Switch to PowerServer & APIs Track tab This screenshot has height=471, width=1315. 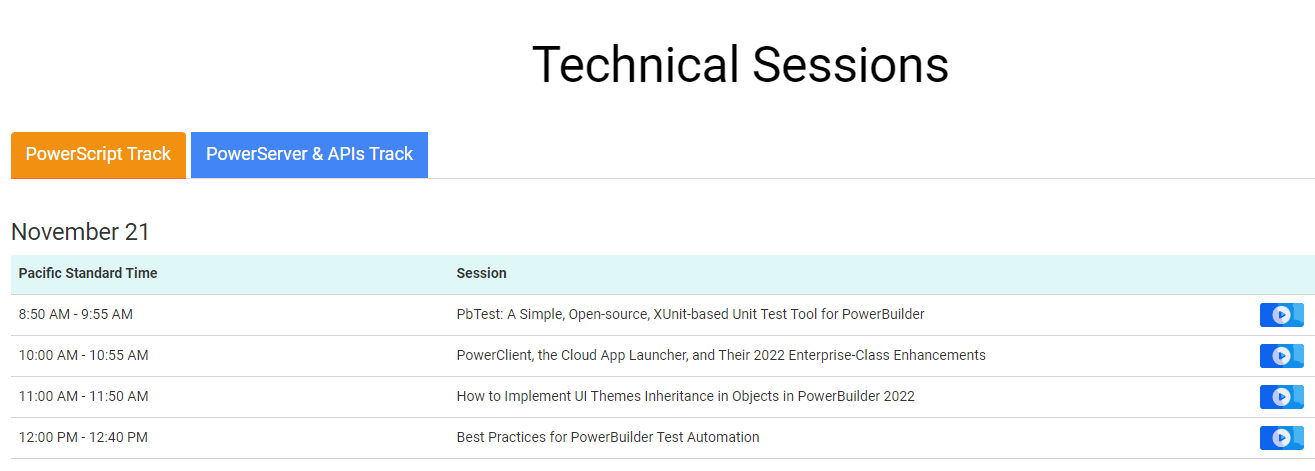click(309, 155)
